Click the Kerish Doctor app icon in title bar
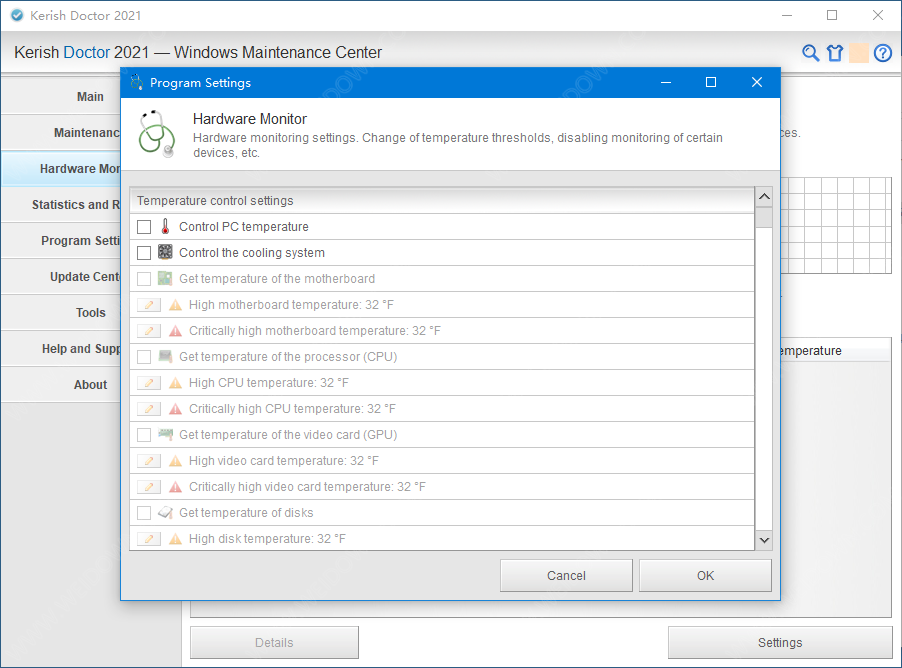Image resolution: width=902 pixels, height=668 pixels. pyautogui.click(x=17, y=16)
